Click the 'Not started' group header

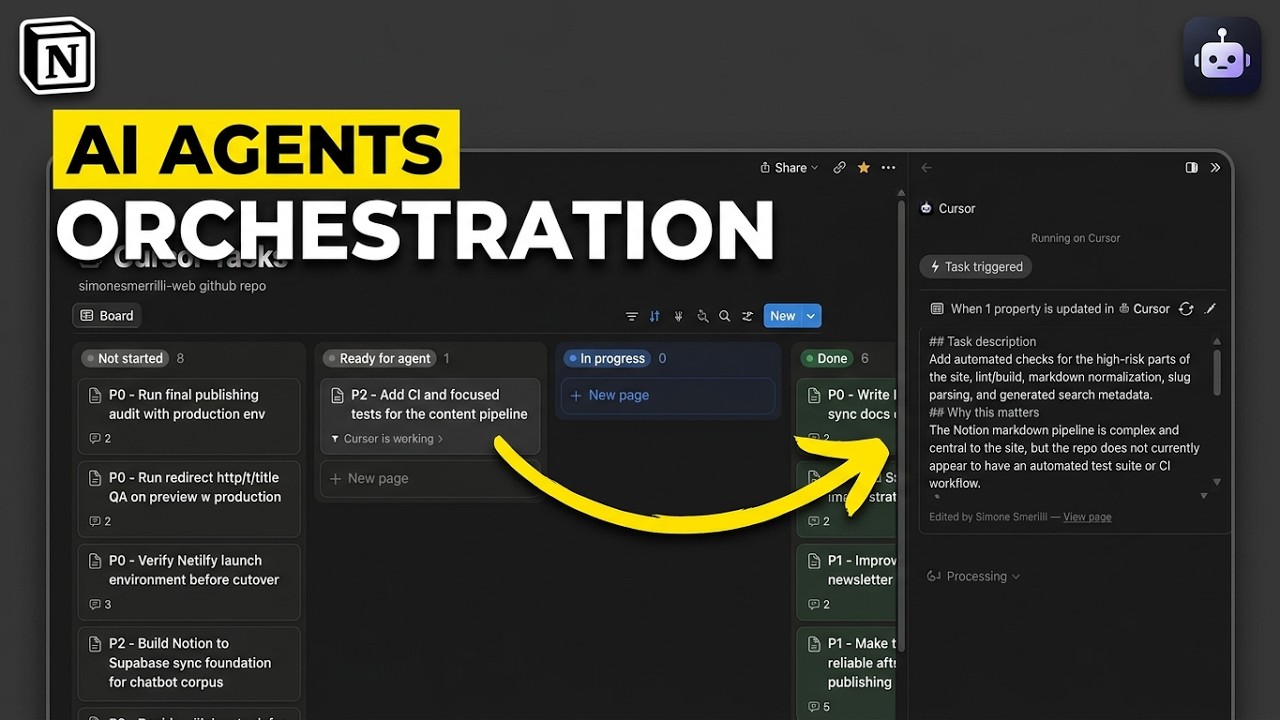(125, 358)
